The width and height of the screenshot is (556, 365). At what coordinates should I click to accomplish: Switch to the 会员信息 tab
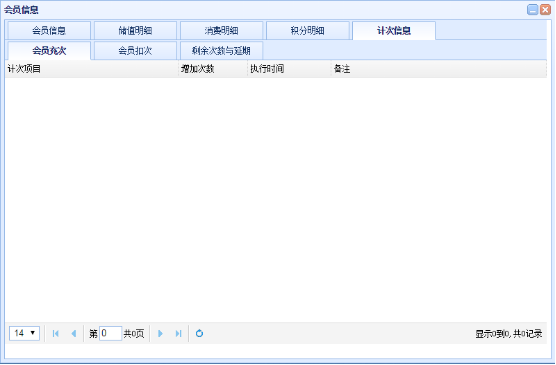(x=49, y=31)
